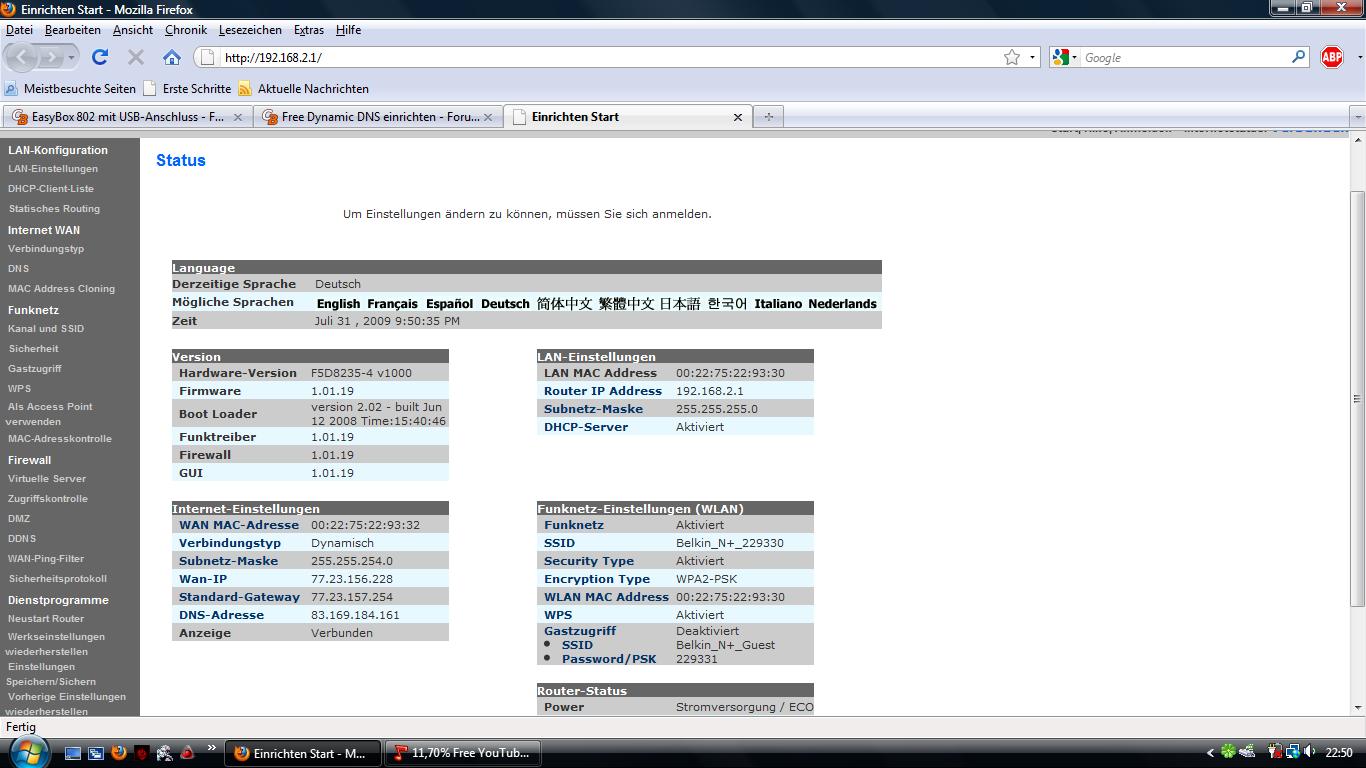Image resolution: width=1366 pixels, height=768 pixels.
Task: Switch to the Free Dynamic DNS einrichten tab
Action: 378,117
